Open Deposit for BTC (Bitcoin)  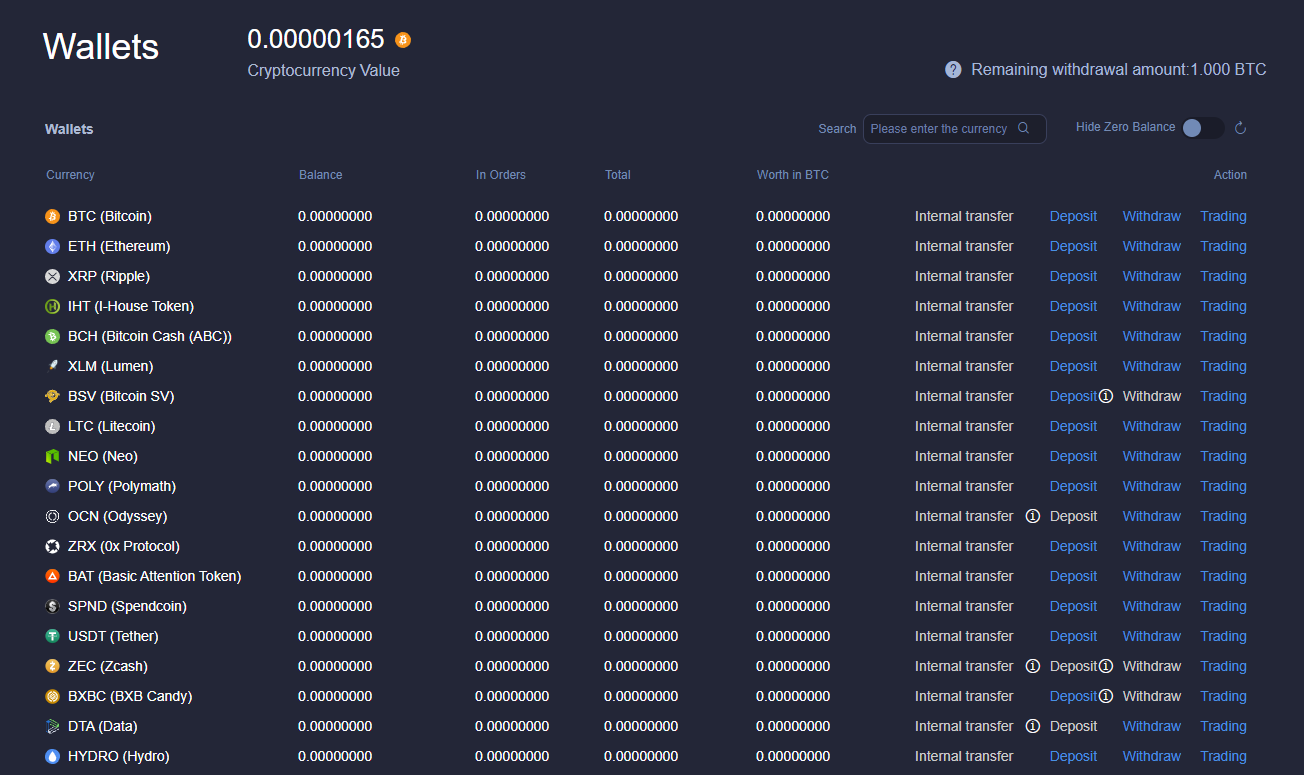coord(1073,216)
